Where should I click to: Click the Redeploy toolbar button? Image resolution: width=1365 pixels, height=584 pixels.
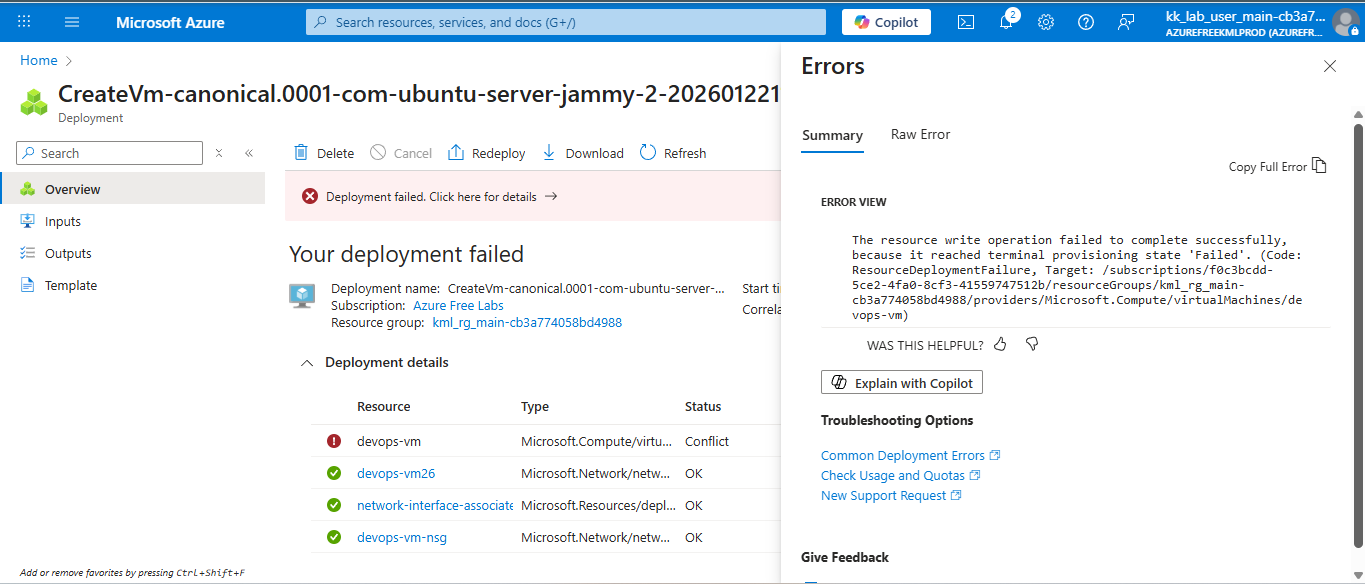[x=486, y=153]
